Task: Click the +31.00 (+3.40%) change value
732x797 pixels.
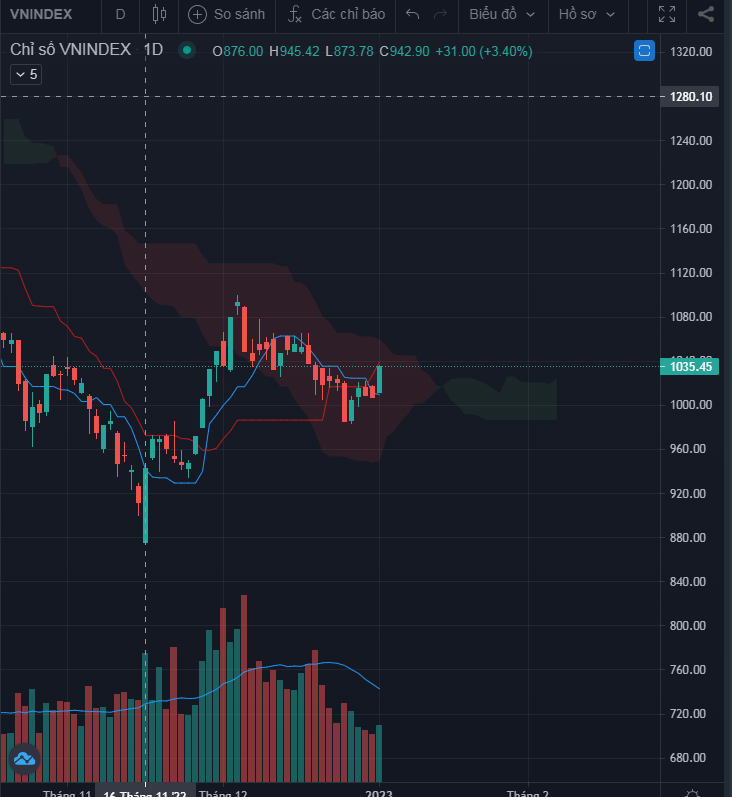Action: 484,51
